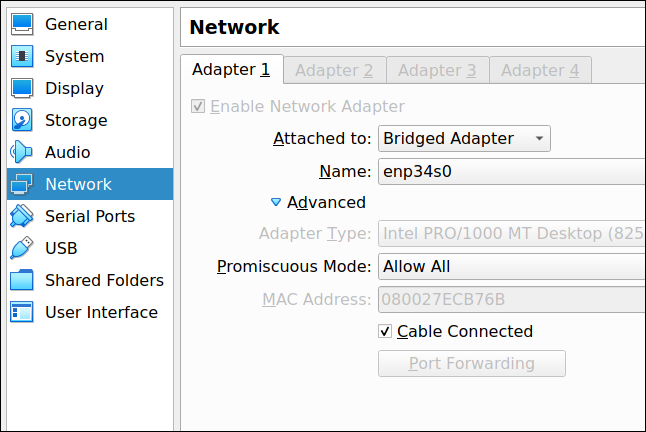
Task: Select the System chip icon
Action: pyautogui.click(x=22, y=56)
